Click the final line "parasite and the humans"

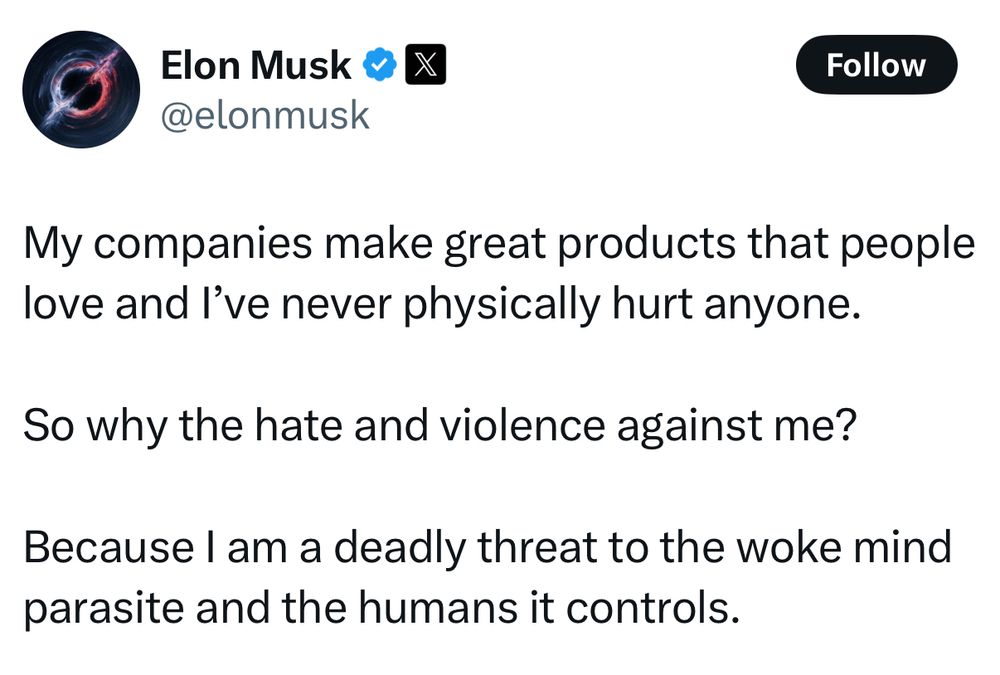381,606
